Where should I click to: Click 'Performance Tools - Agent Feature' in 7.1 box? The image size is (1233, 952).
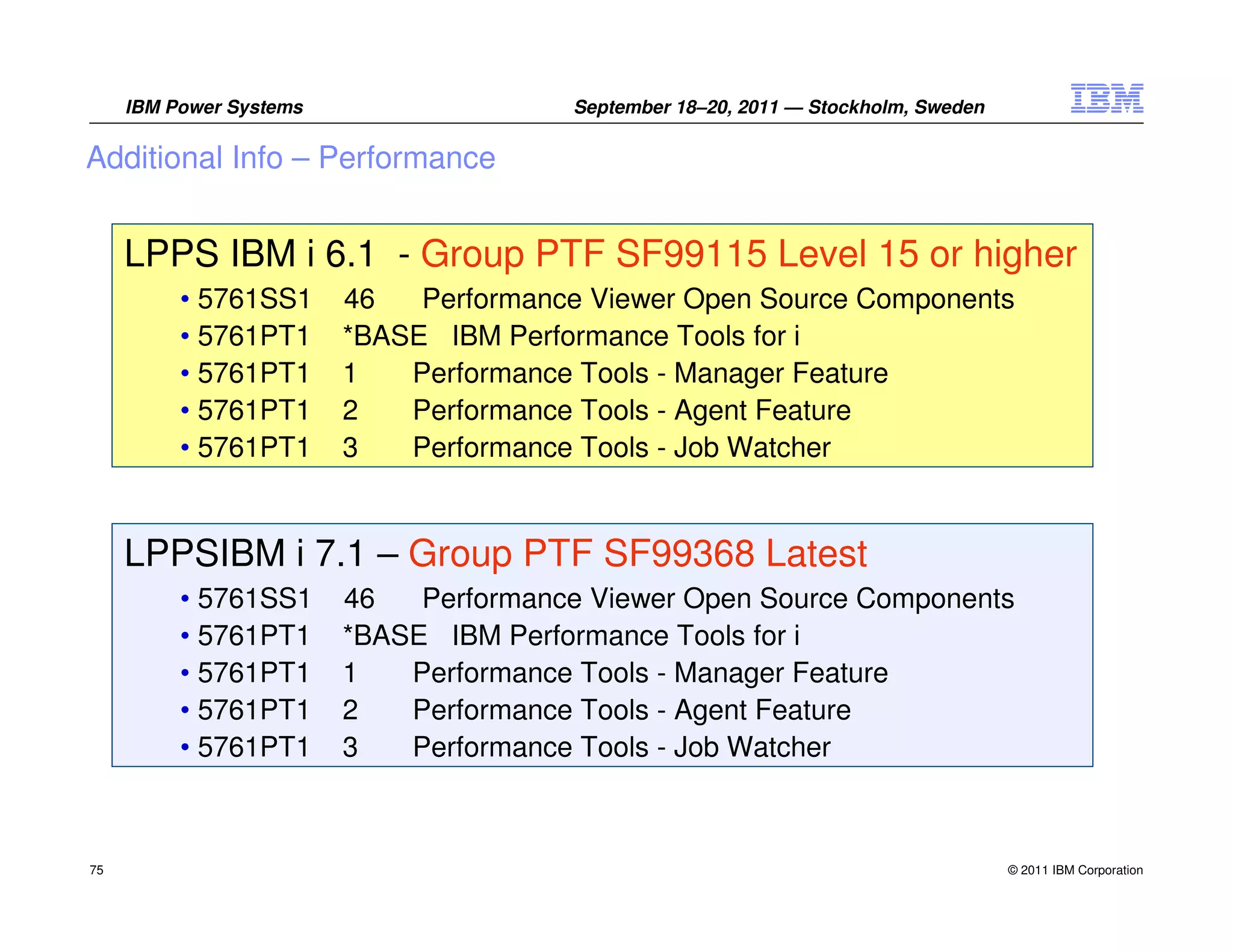632,710
